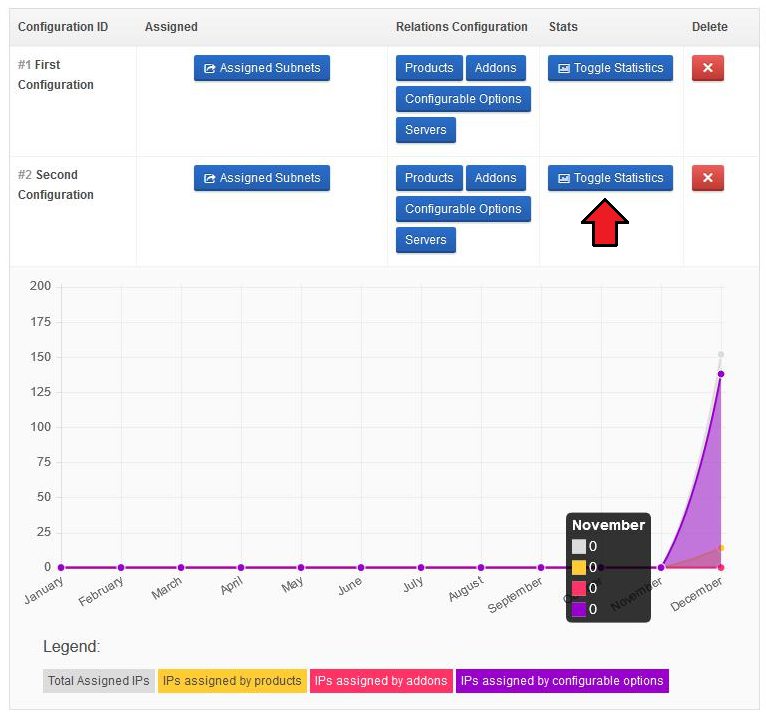Click IPs assigned by configurable options legend
The height and width of the screenshot is (726, 766).
point(562,681)
